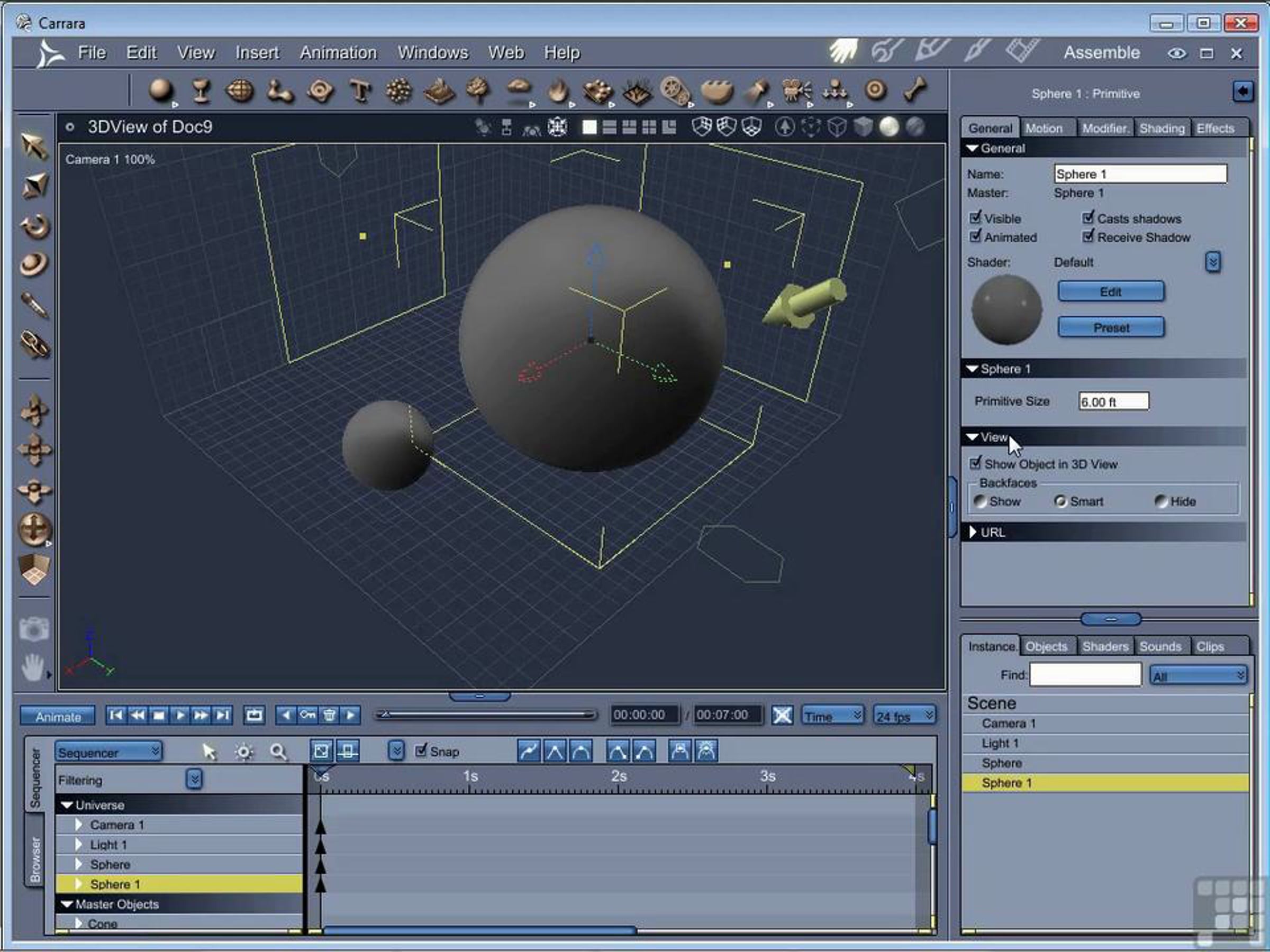Select the Show backfaces radio button
1270x952 pixels.
(x=980, y=501)
